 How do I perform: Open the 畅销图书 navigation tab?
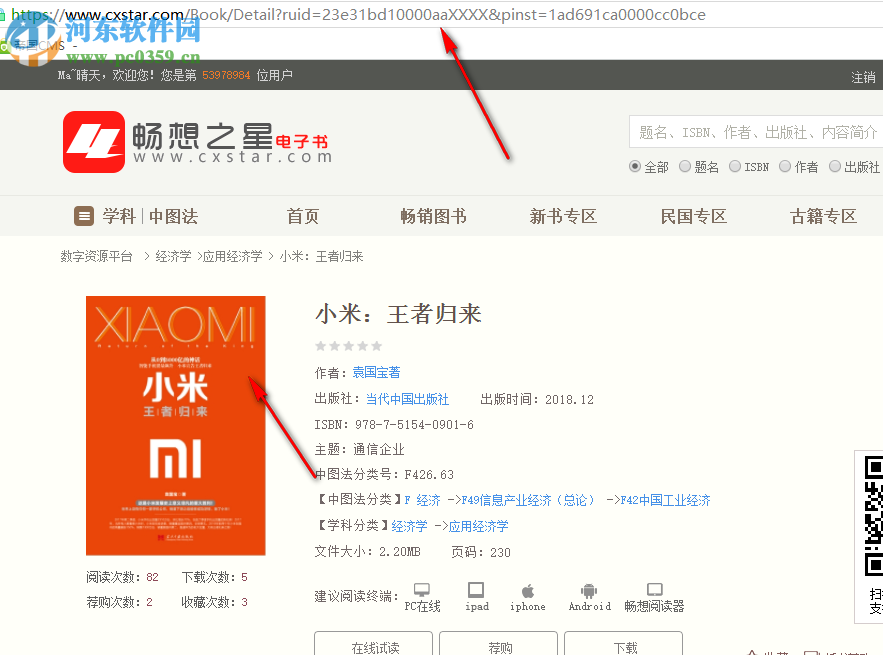tap(434, 216)
